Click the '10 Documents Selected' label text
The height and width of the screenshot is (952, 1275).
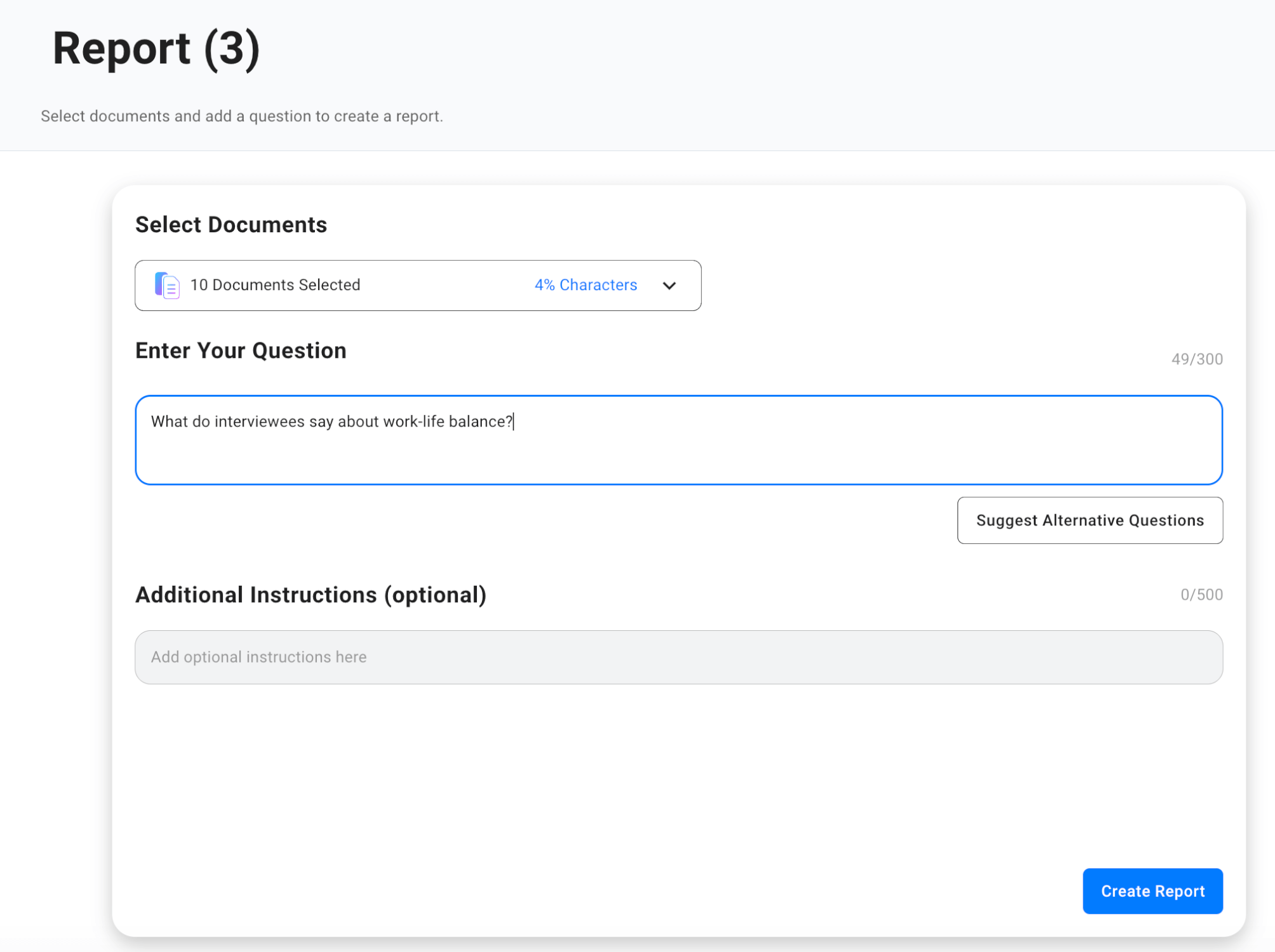point(275,285)
